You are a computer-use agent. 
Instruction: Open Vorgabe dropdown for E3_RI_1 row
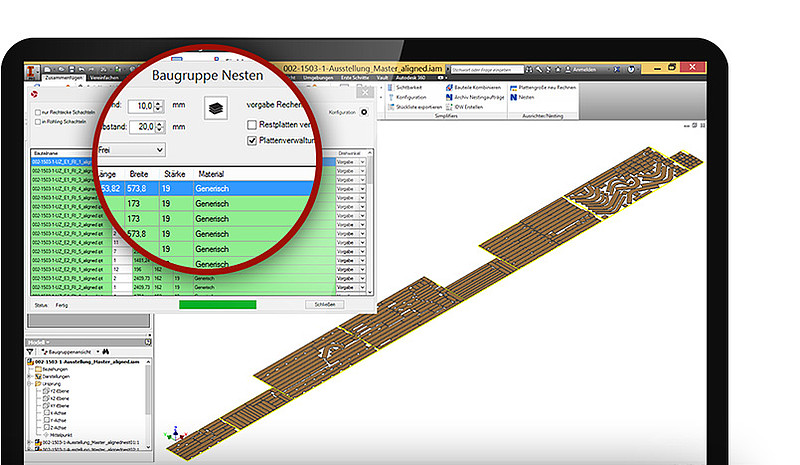(x=363, y=278)
